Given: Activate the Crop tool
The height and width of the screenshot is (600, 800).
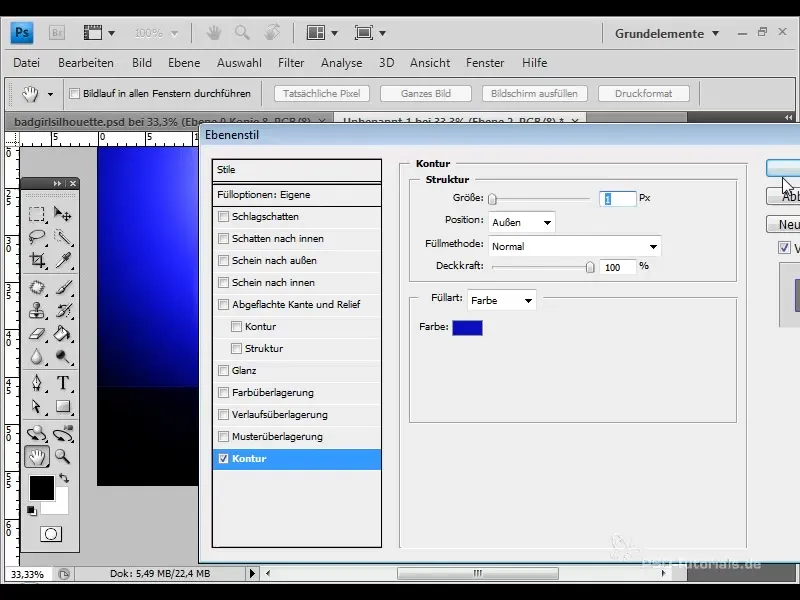Looking at the screenshot, I should pos(37,260).
